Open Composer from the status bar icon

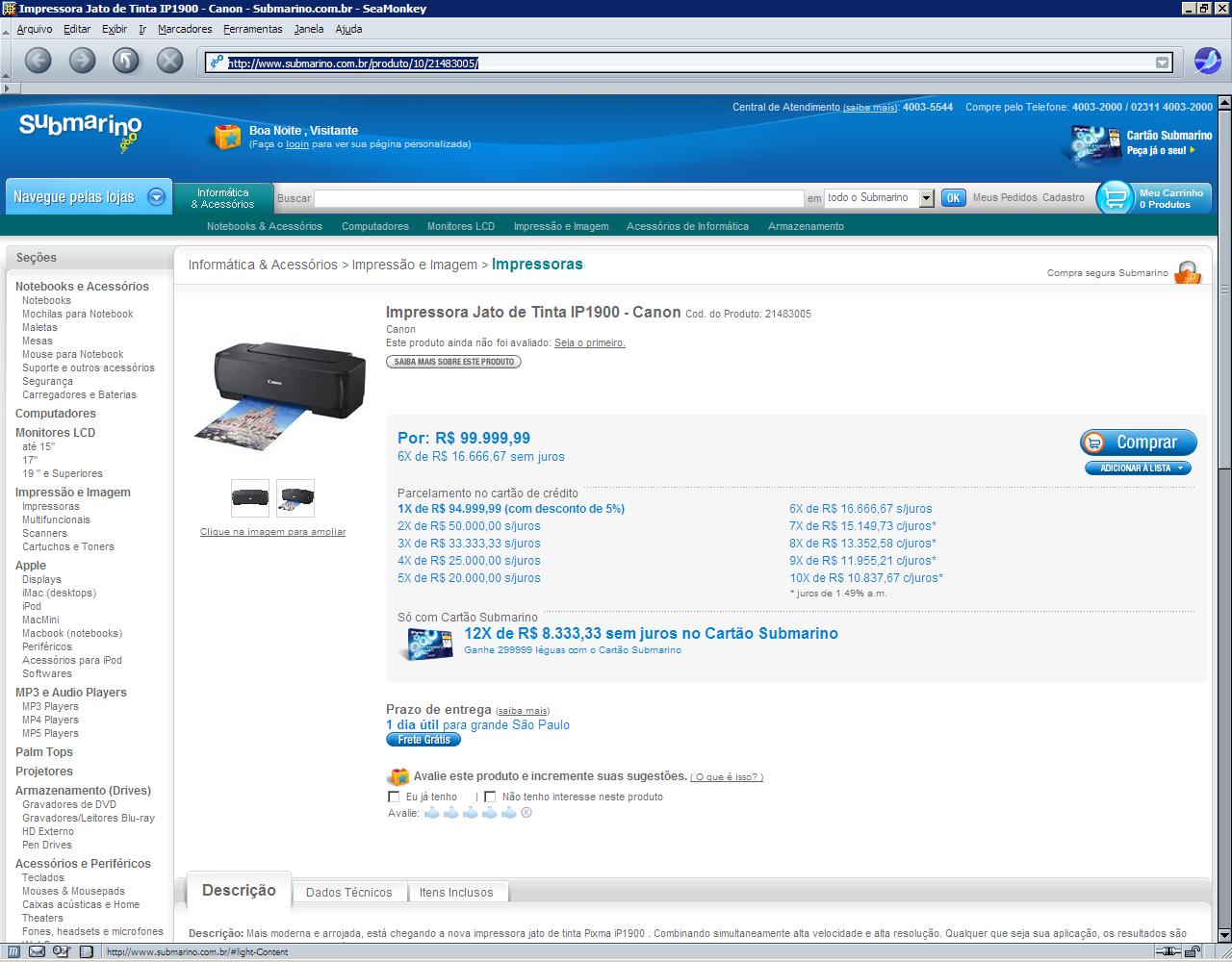63,952
